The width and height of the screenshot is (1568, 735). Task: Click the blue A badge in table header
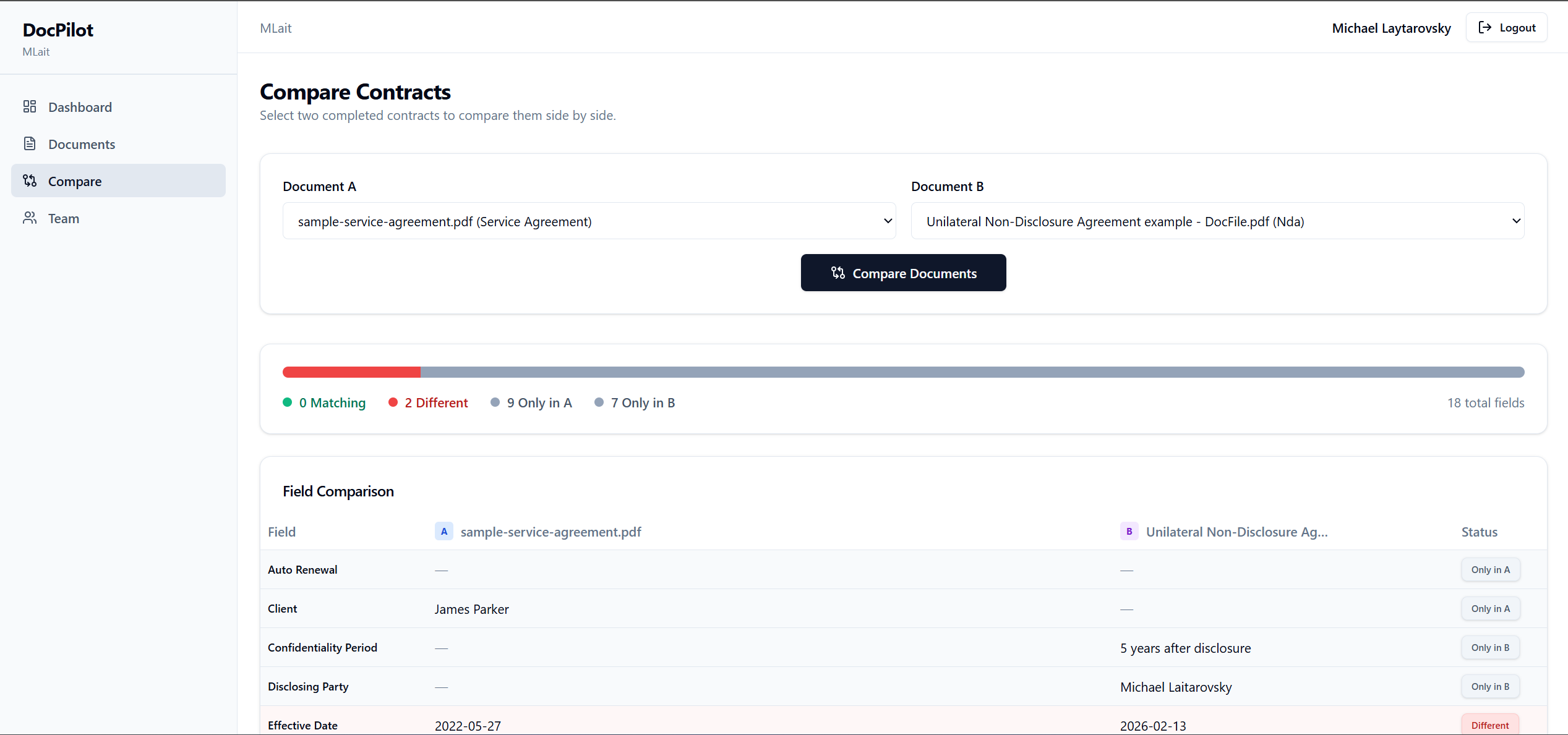(x=444, y=532)
